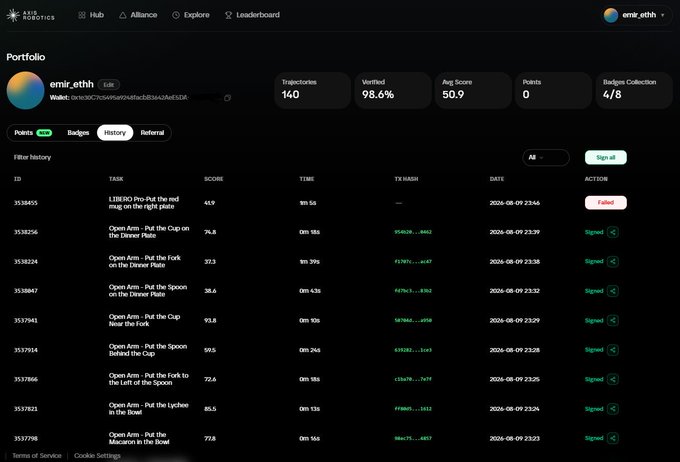Click the Failed button for row 3538455

pyautogui.click(x=605, y=203)
